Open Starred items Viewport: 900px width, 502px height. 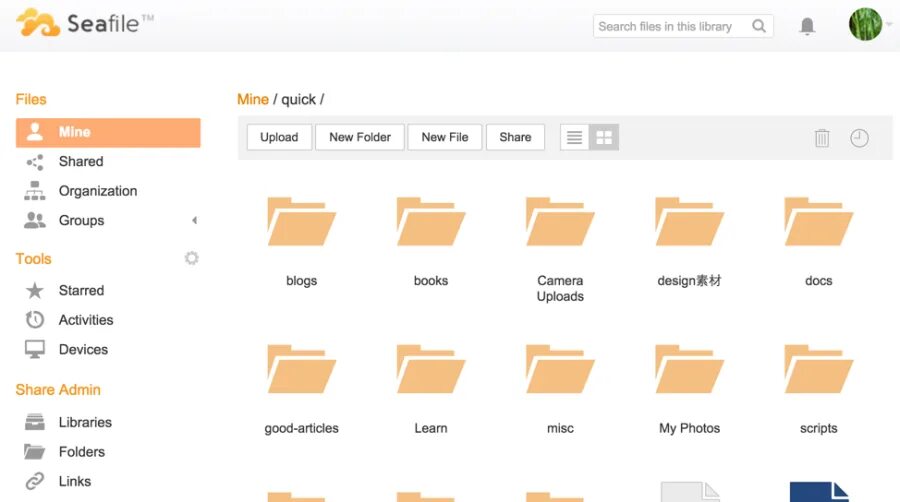[x=81, y=290]
